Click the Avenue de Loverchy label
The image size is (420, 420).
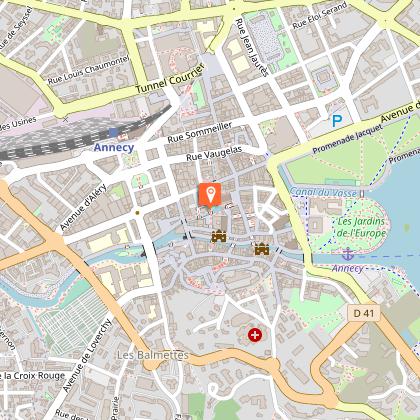87,356
